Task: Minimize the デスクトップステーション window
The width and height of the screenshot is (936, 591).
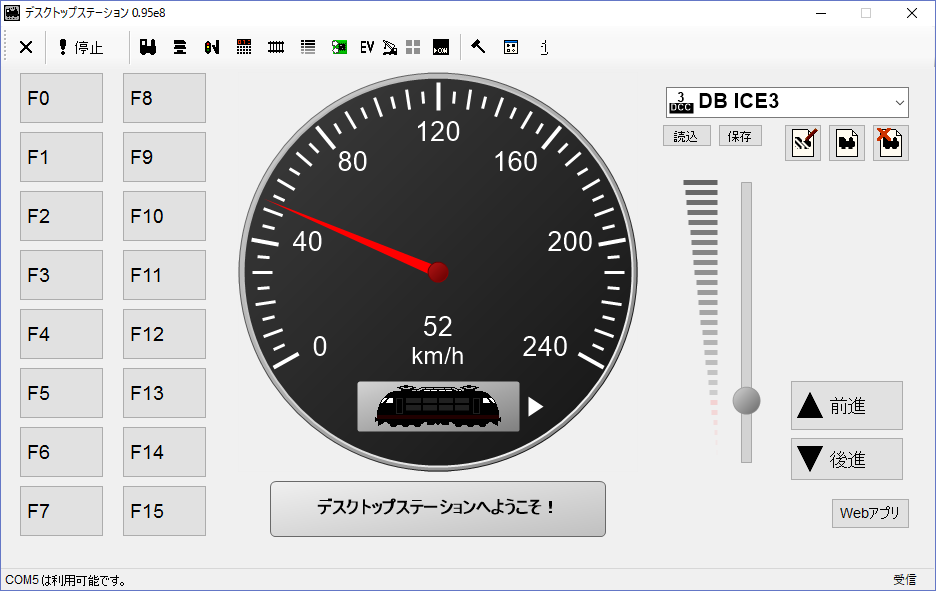Action: tap(821, 13)
